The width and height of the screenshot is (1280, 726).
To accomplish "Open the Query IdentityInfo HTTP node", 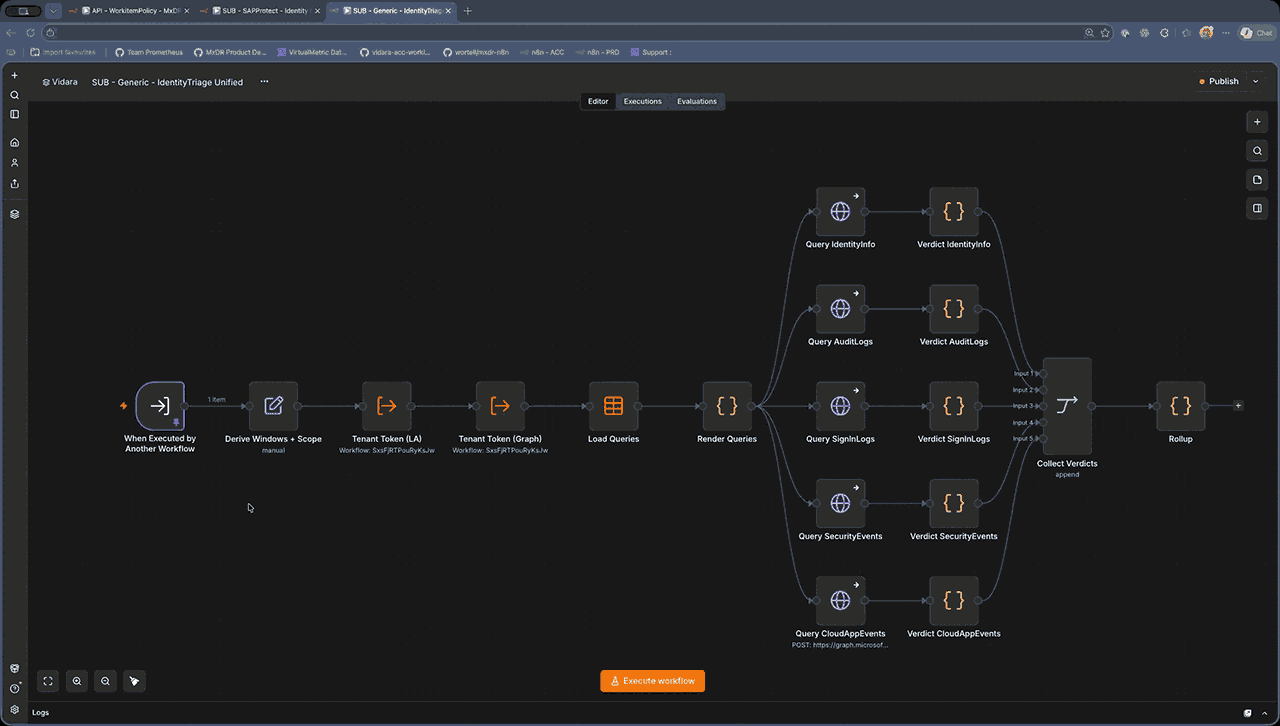I will [x=840, y=212].
